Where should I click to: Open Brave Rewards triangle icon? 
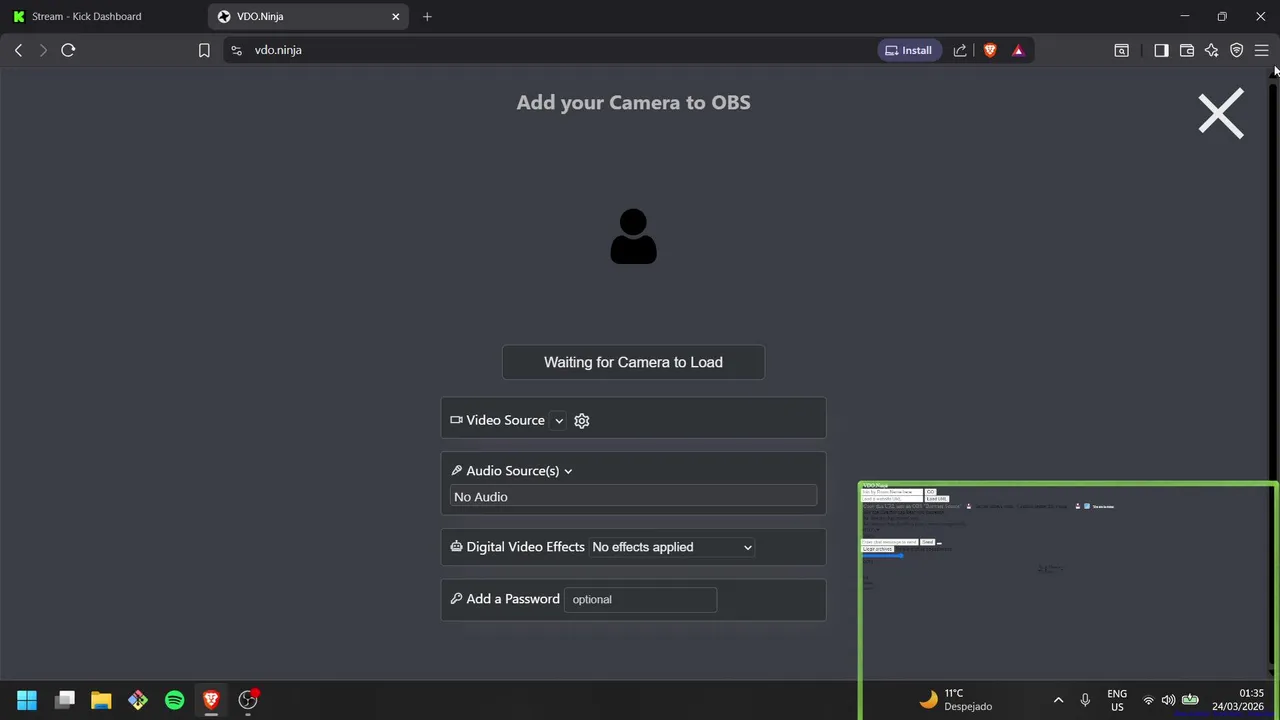1018,50
